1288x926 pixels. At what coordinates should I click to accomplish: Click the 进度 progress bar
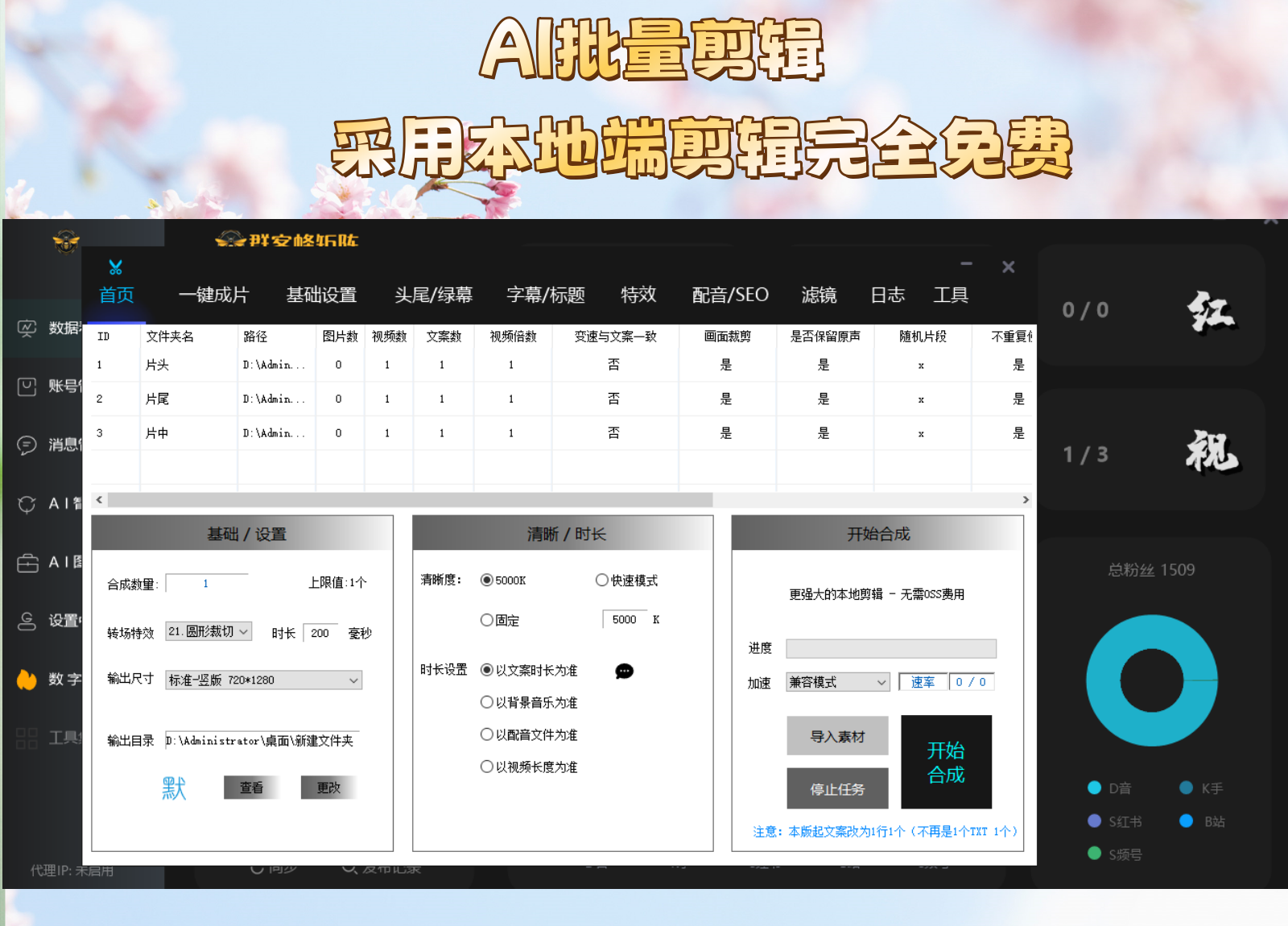coord(891,648)
